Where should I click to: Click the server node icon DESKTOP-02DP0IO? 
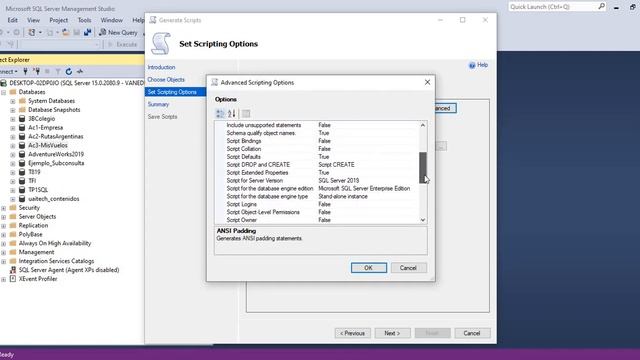4,83
